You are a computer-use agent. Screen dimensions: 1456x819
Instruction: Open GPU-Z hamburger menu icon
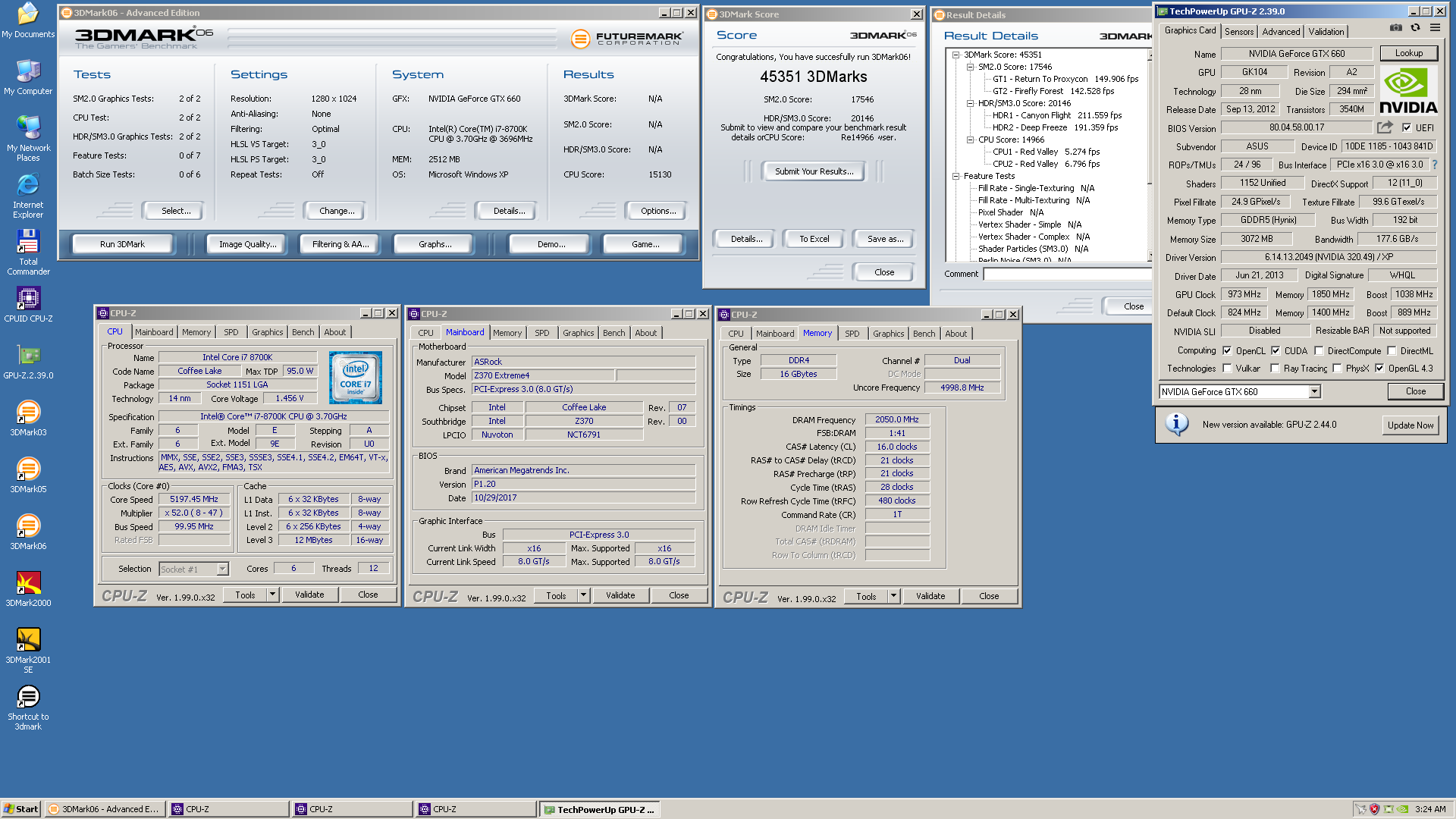[1435, 28]
